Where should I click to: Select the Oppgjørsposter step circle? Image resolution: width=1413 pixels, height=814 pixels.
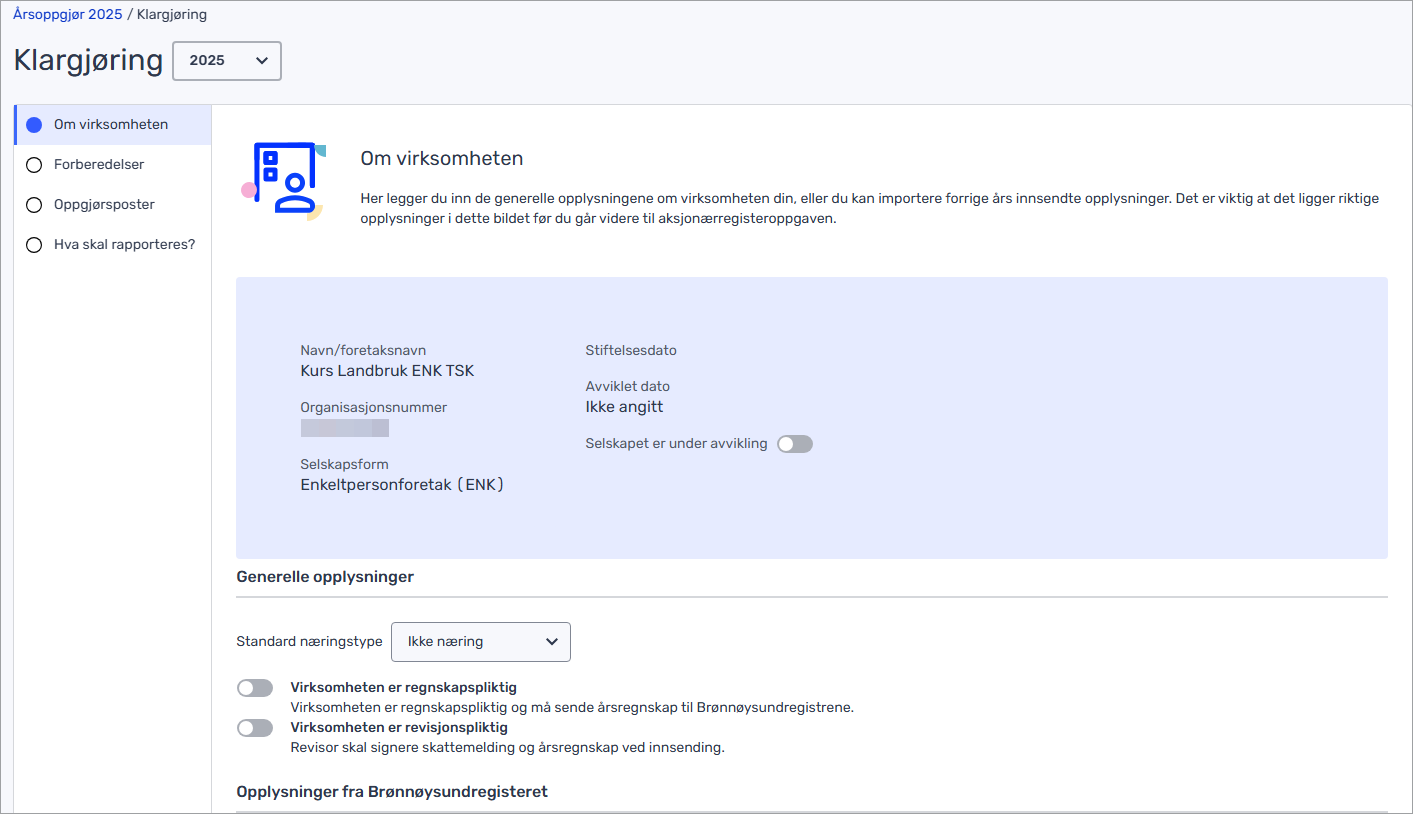(34, 205)
